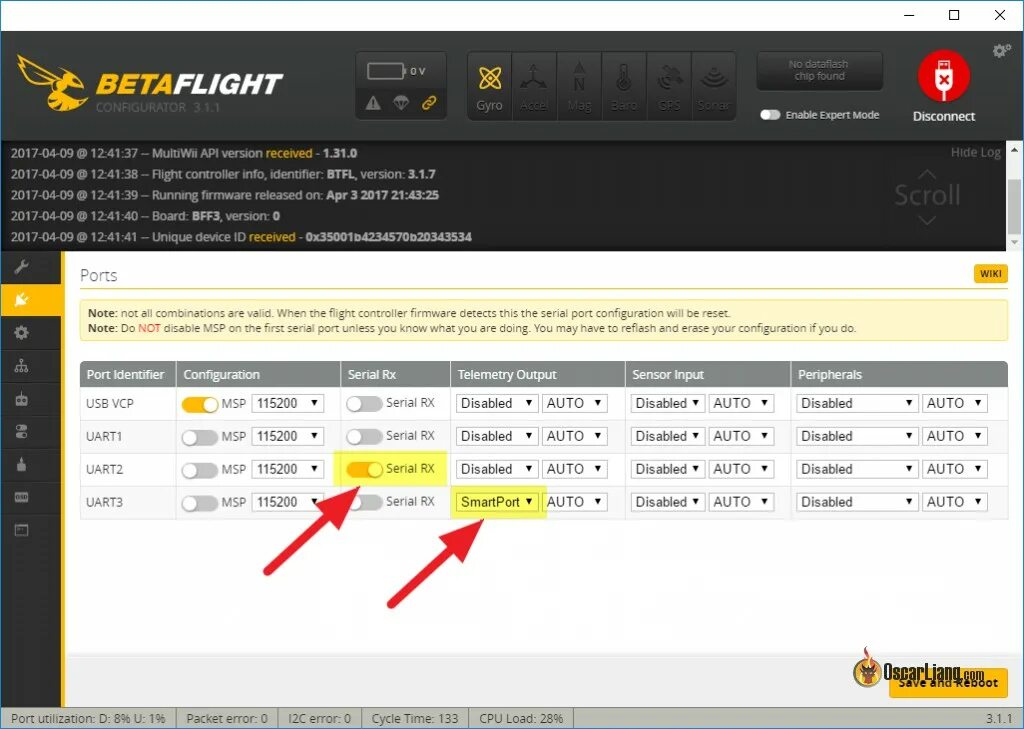This screenshot has height=729, width=1024.
Task: Enable Serial RX switch on UART3
Action: pos(364,502)
